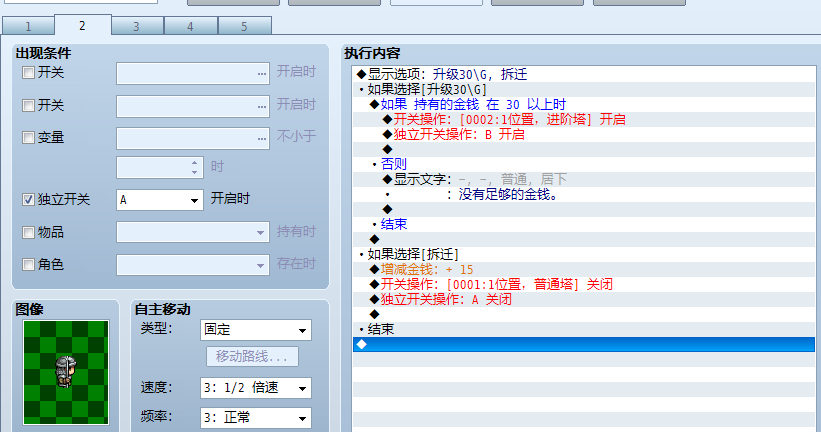Click the first 开关 selection field

coord(193,73)
